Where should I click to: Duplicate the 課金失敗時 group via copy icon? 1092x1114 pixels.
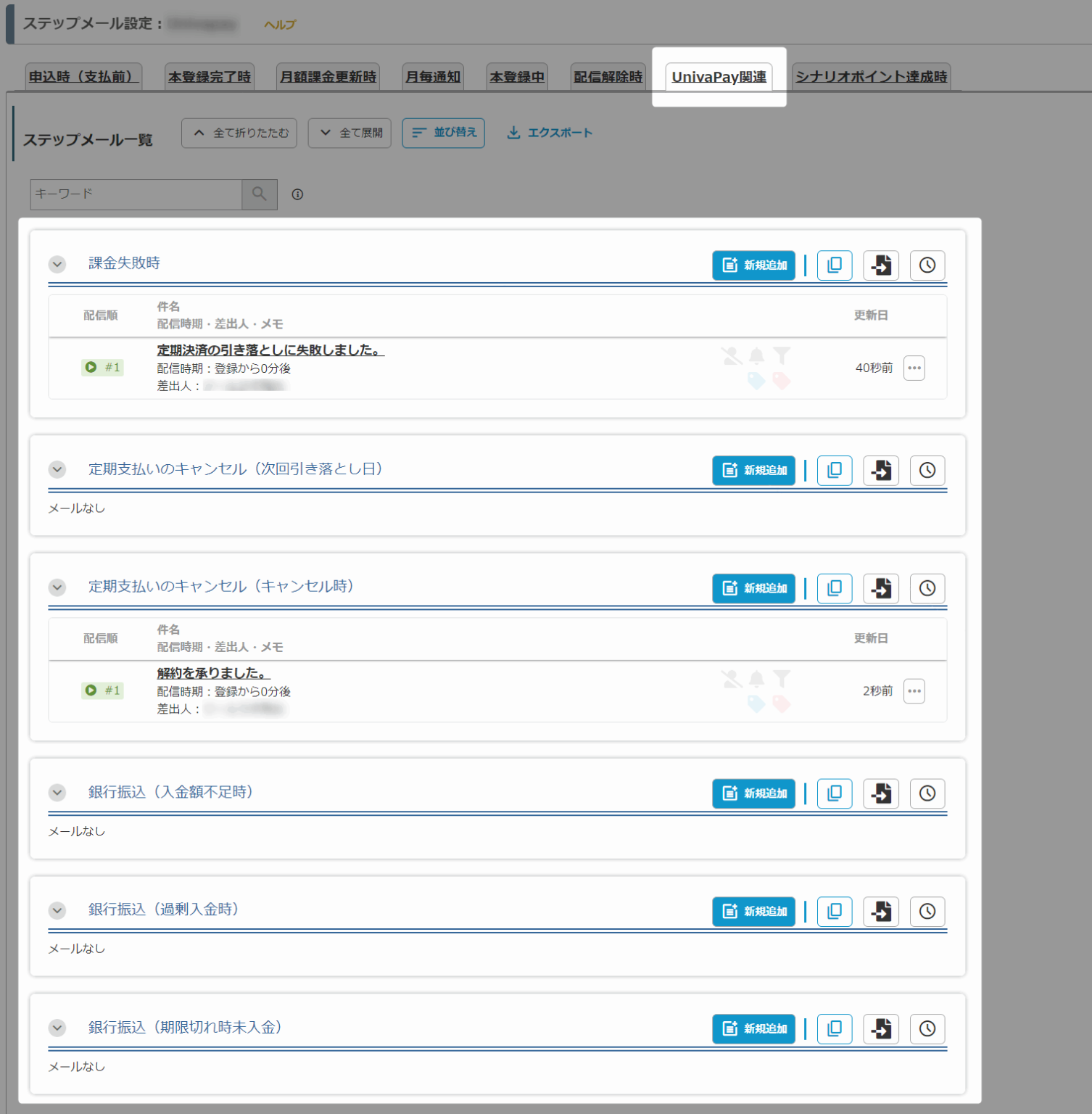pyautogui.click(x=835, y=265)
